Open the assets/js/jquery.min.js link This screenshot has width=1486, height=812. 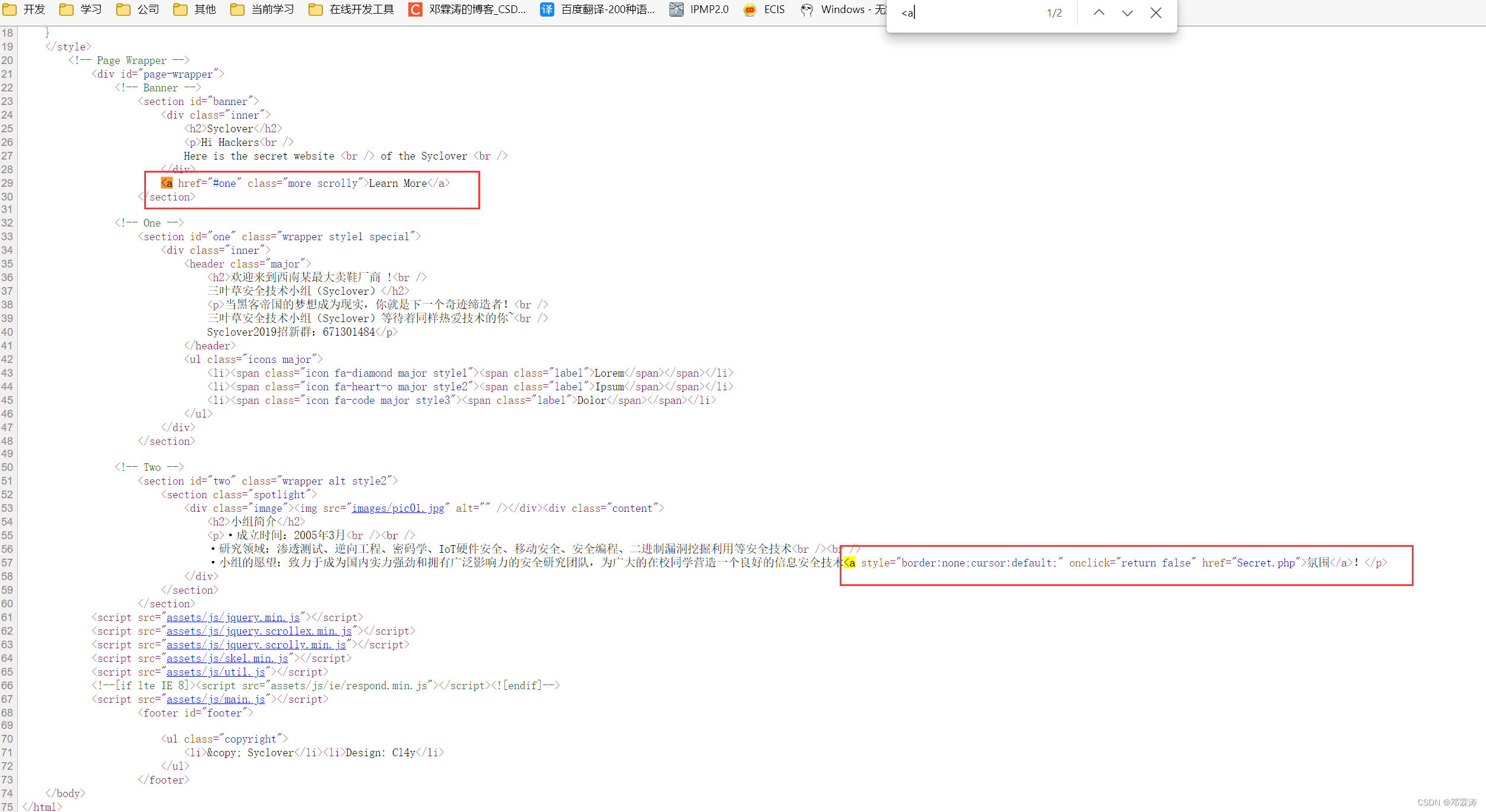[234, 617]
